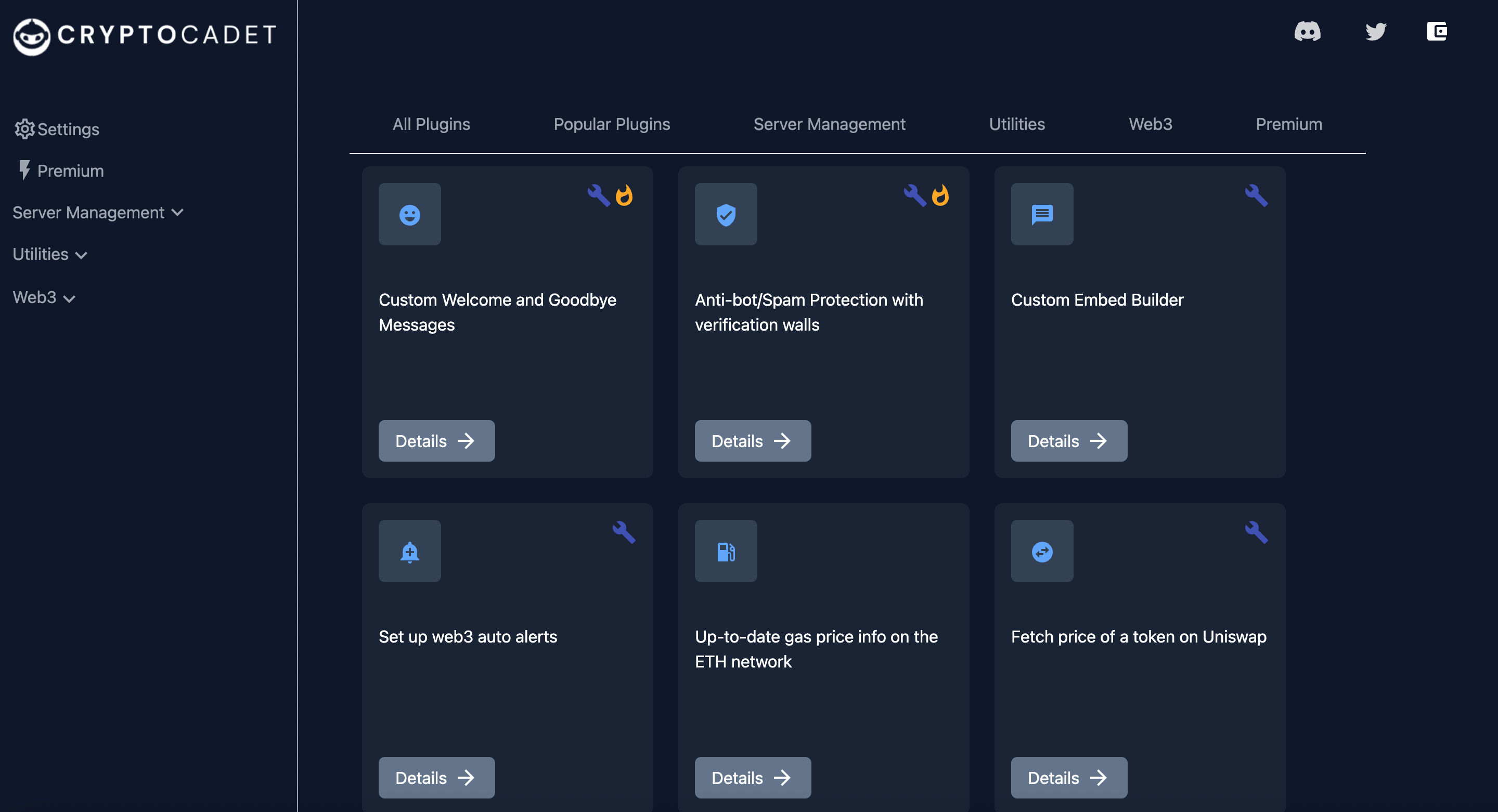Open Details for Fetch price on Uniswap
This screenshot has height=812, width=1498.
coord(1068,778)
